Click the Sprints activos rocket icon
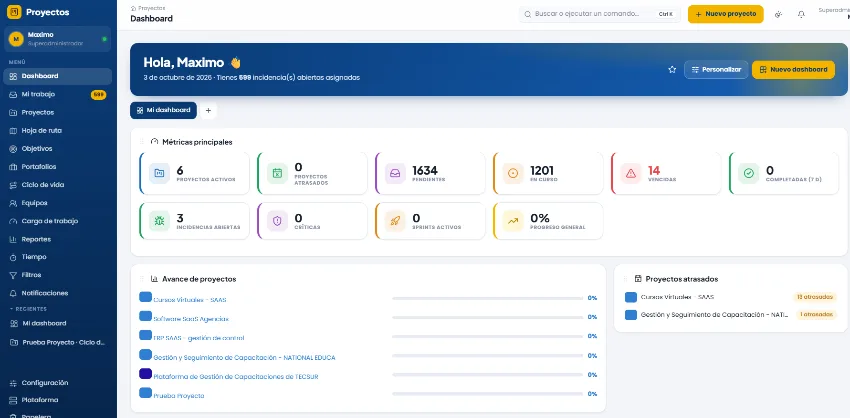This screenshot has height=418, width=850. point(395,221)
